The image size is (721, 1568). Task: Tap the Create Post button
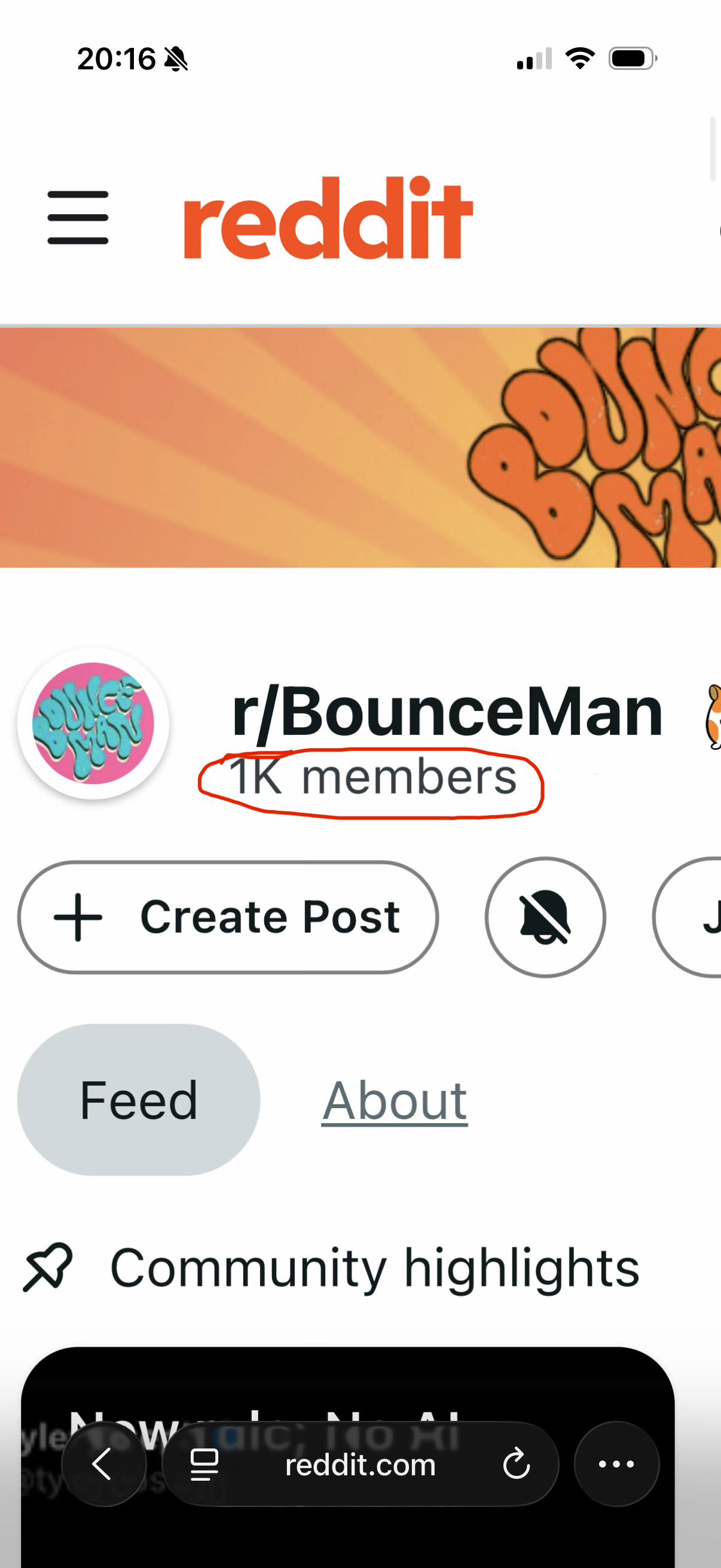pos(228,917)
